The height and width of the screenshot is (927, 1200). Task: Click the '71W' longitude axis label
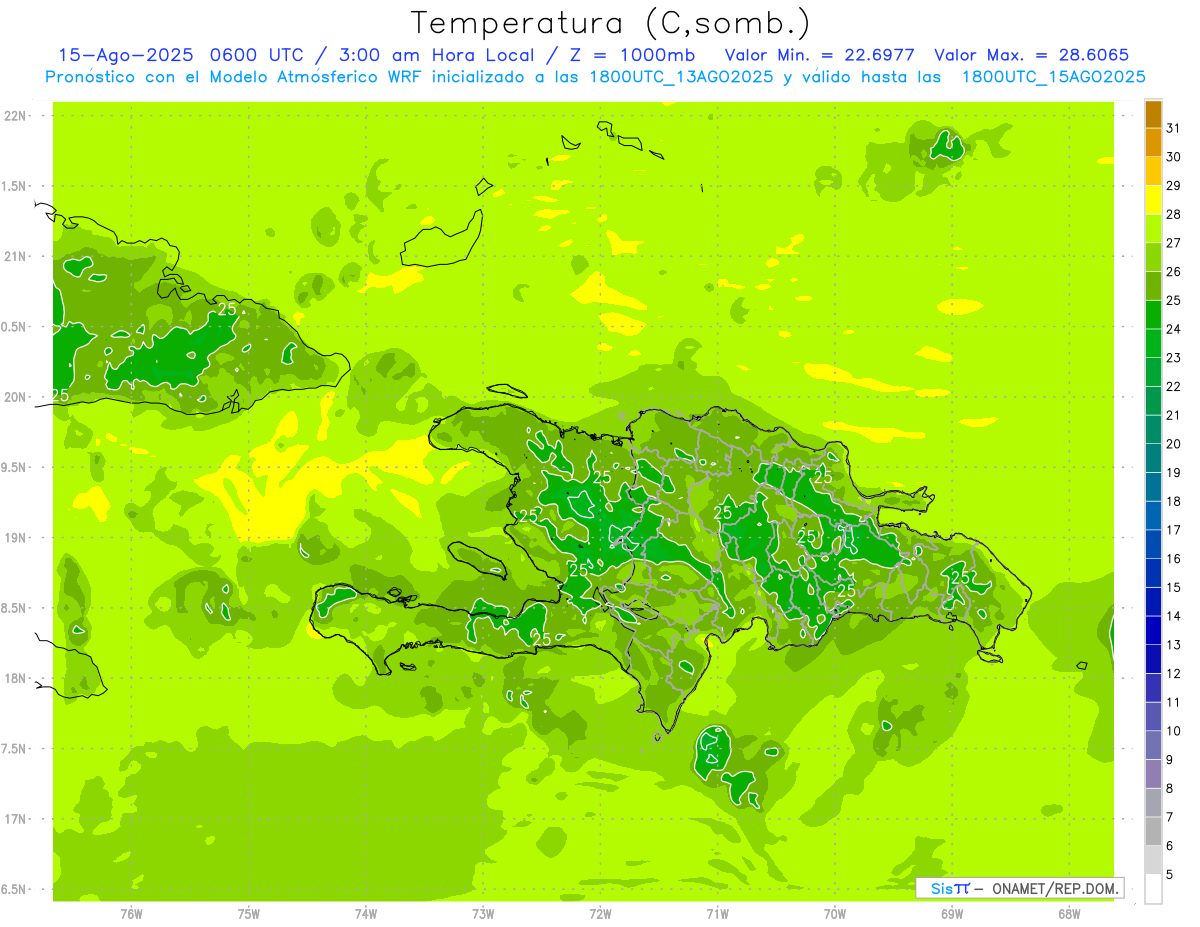(717, 914)
